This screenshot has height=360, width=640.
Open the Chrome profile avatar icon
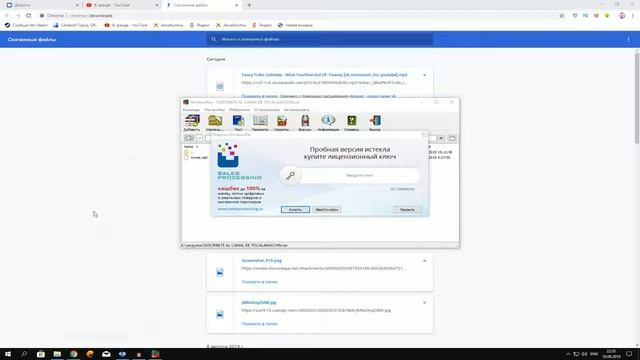pos(622,16)
